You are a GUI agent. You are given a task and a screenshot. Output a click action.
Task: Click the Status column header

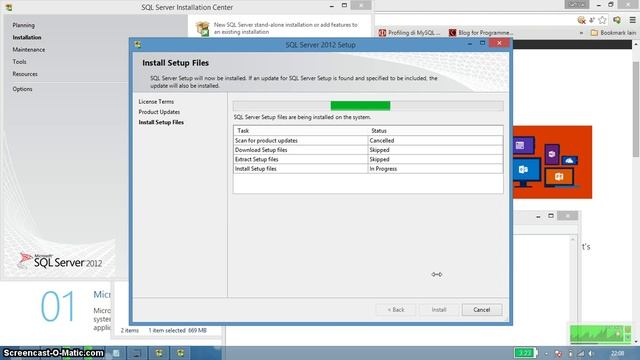(436, 131)
